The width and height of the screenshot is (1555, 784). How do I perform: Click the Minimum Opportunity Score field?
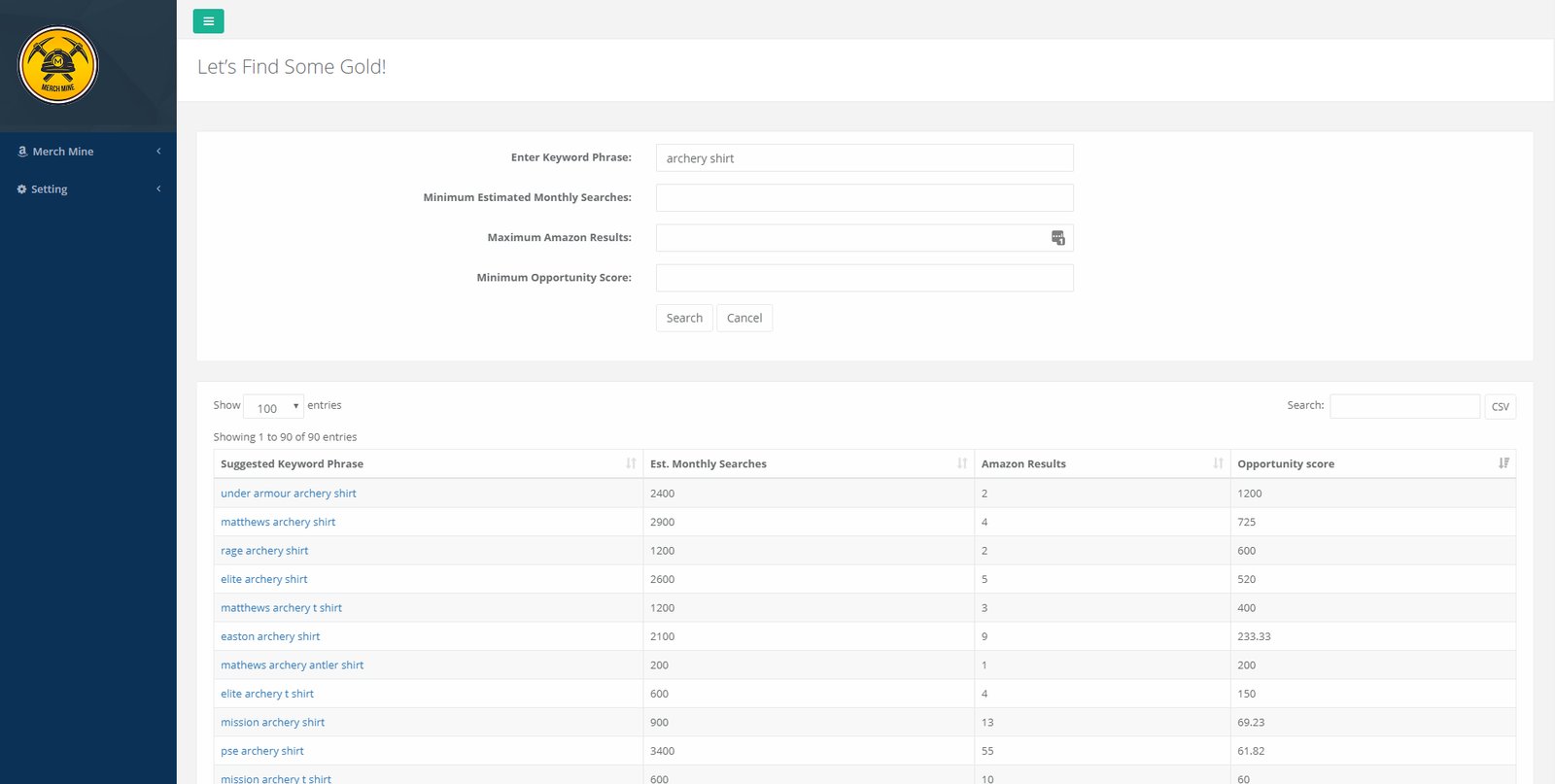pos(864,279)
